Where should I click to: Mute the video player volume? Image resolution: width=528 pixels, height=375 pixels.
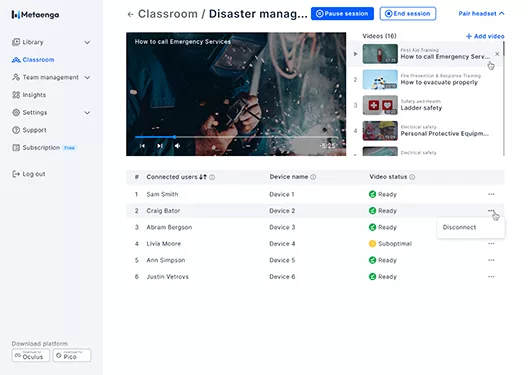177,146
